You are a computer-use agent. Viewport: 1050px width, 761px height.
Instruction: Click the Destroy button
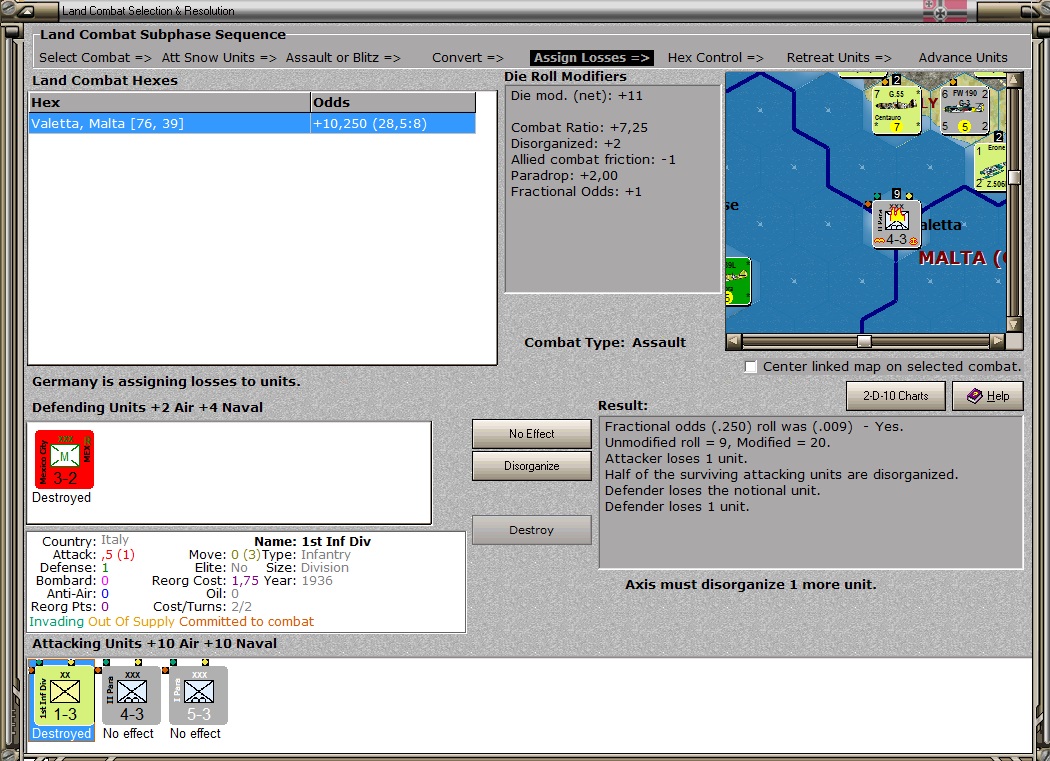[x=532, y=530]
